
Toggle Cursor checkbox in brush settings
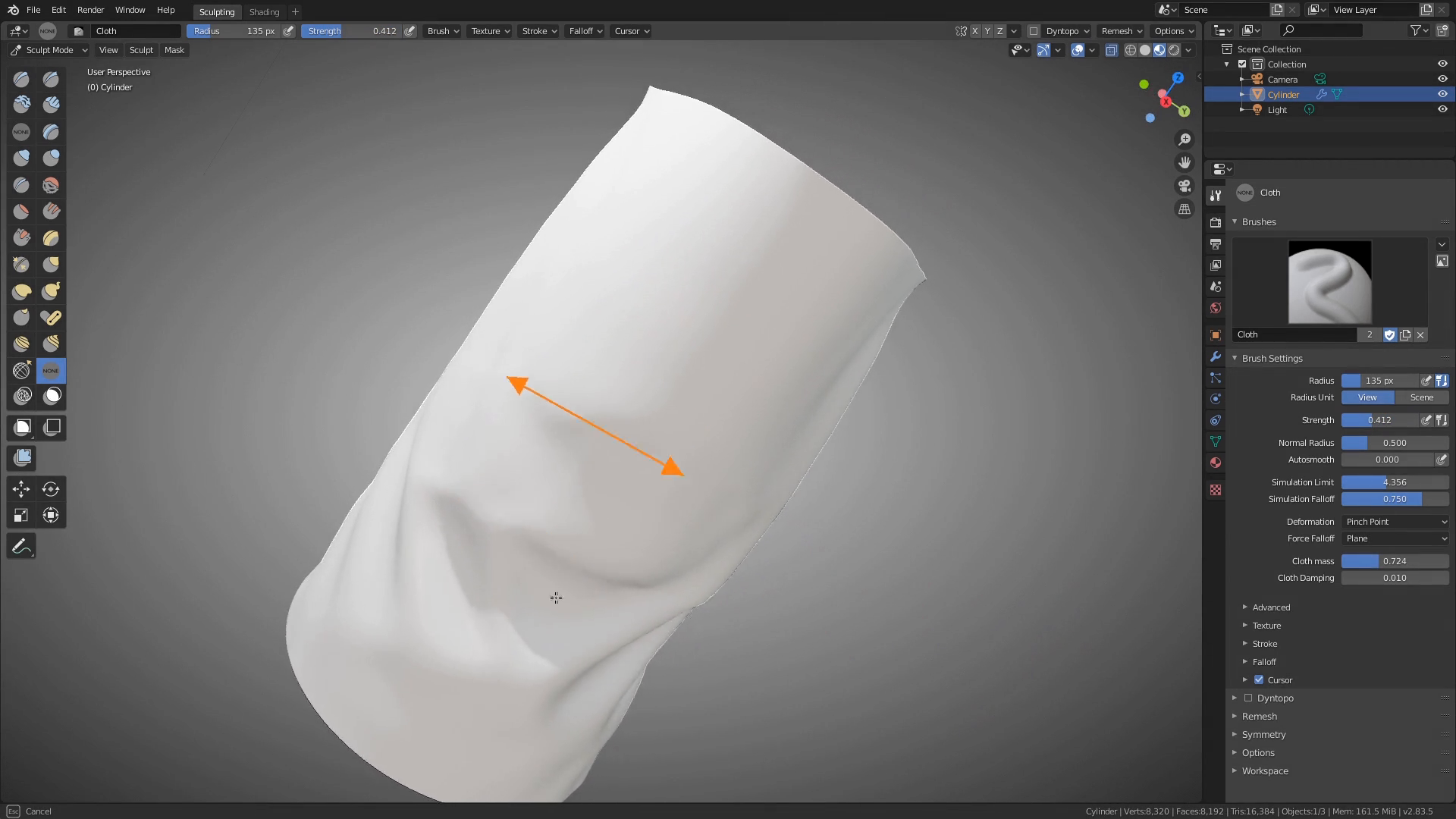(1259, 679)
